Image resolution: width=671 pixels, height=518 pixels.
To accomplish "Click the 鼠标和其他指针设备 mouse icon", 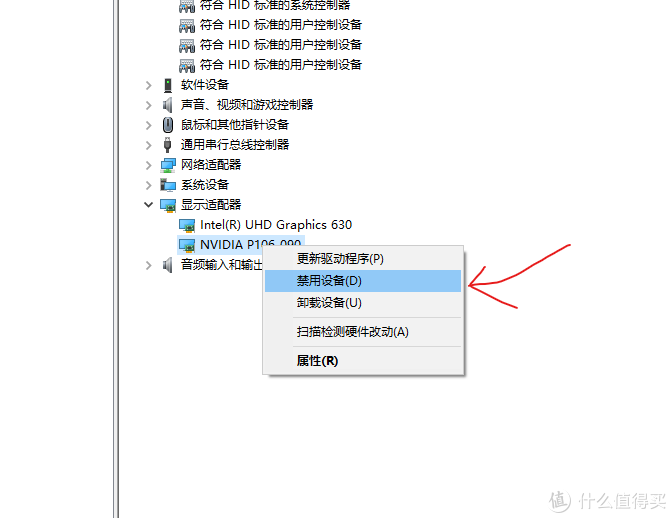I will [x=168, y=125].
